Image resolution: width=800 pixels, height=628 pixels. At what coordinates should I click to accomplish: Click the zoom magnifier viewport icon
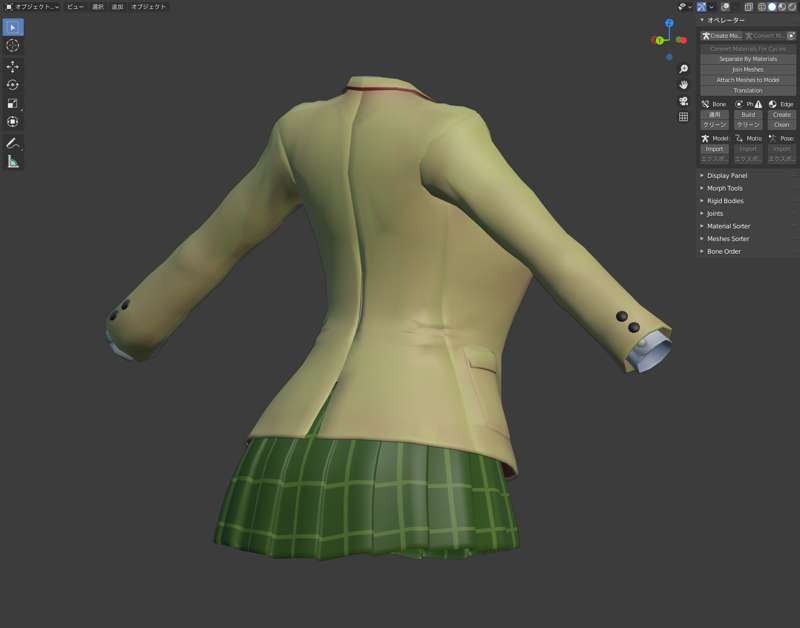tap(683, 69)
